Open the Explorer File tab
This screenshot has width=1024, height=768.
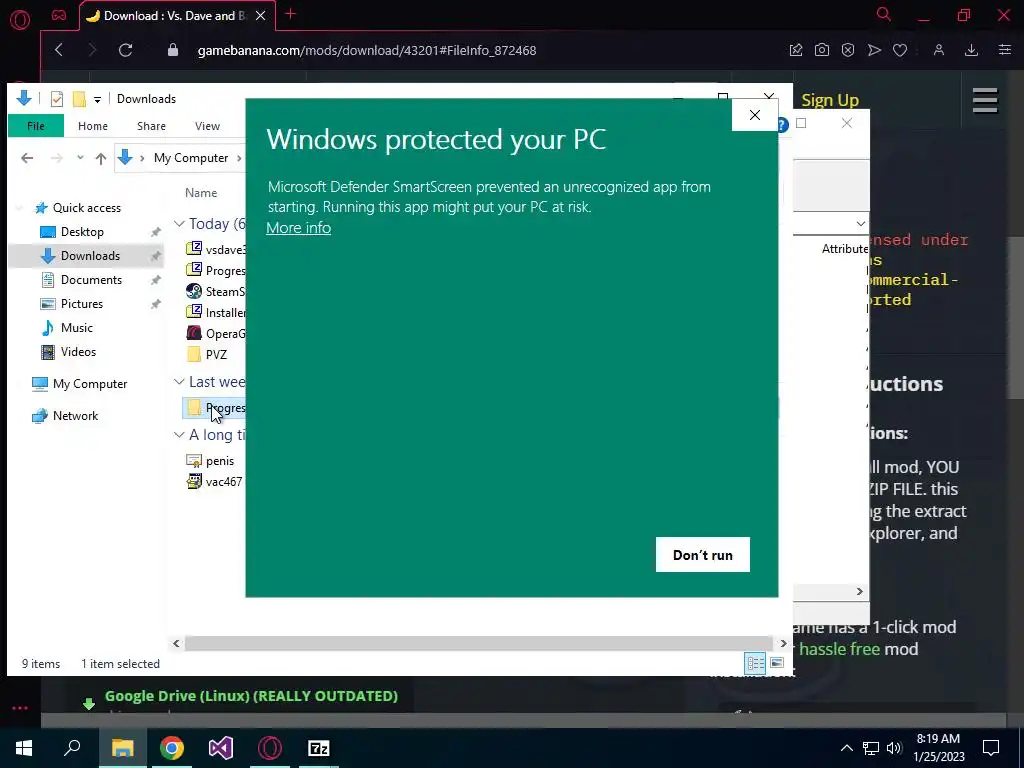(36, 126)
